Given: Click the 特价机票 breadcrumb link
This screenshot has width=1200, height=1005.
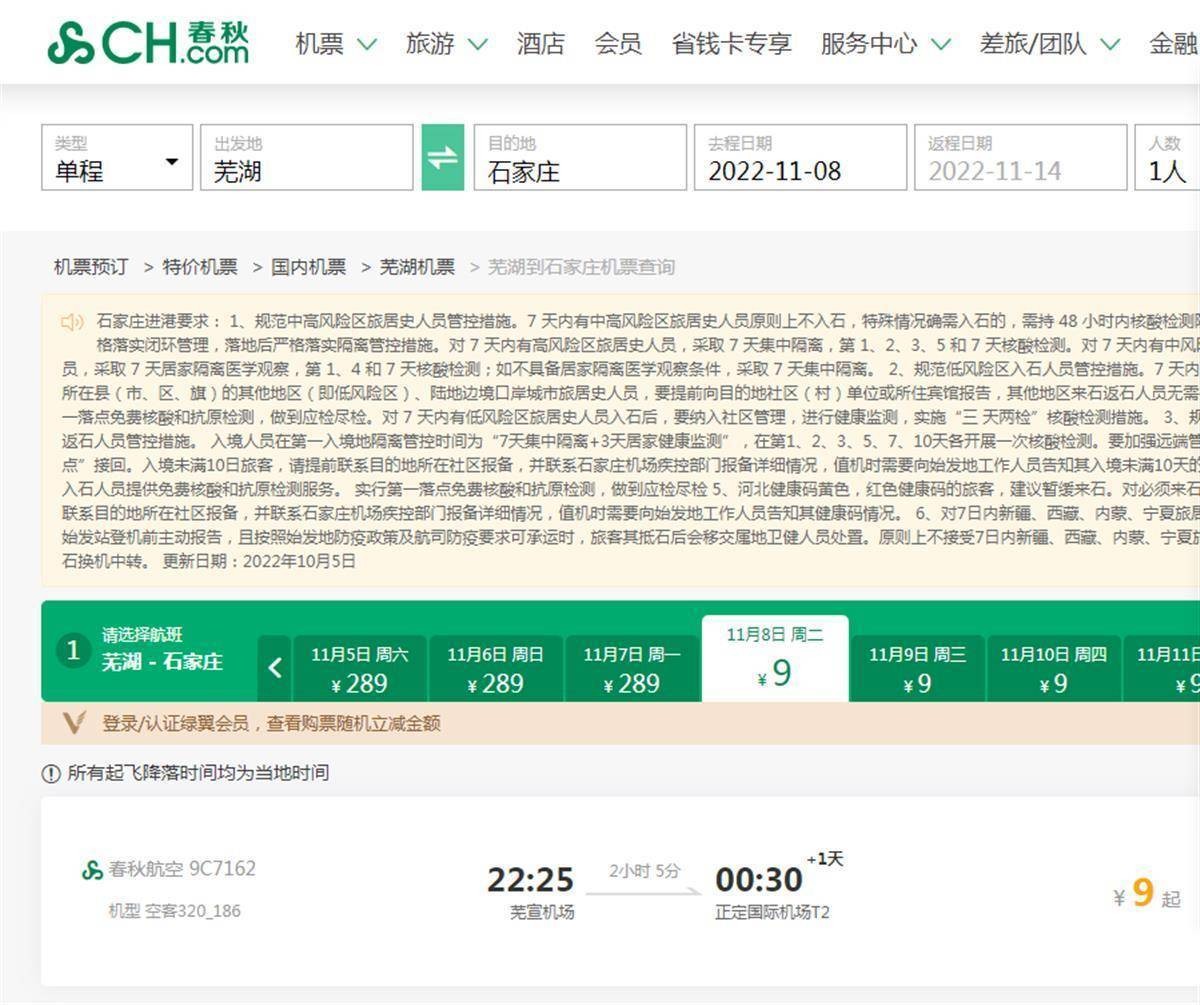Looking at the screenshot, I should click(x=200, y=267).
